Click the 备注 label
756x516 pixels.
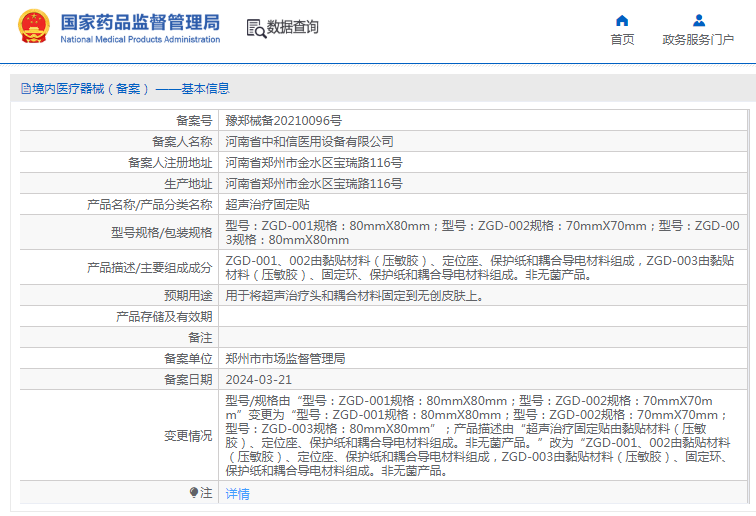coord(200,338)
